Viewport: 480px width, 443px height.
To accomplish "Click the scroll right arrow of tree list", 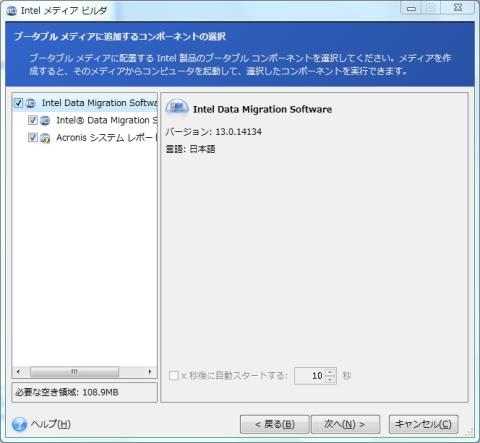I will pos(150,372).
